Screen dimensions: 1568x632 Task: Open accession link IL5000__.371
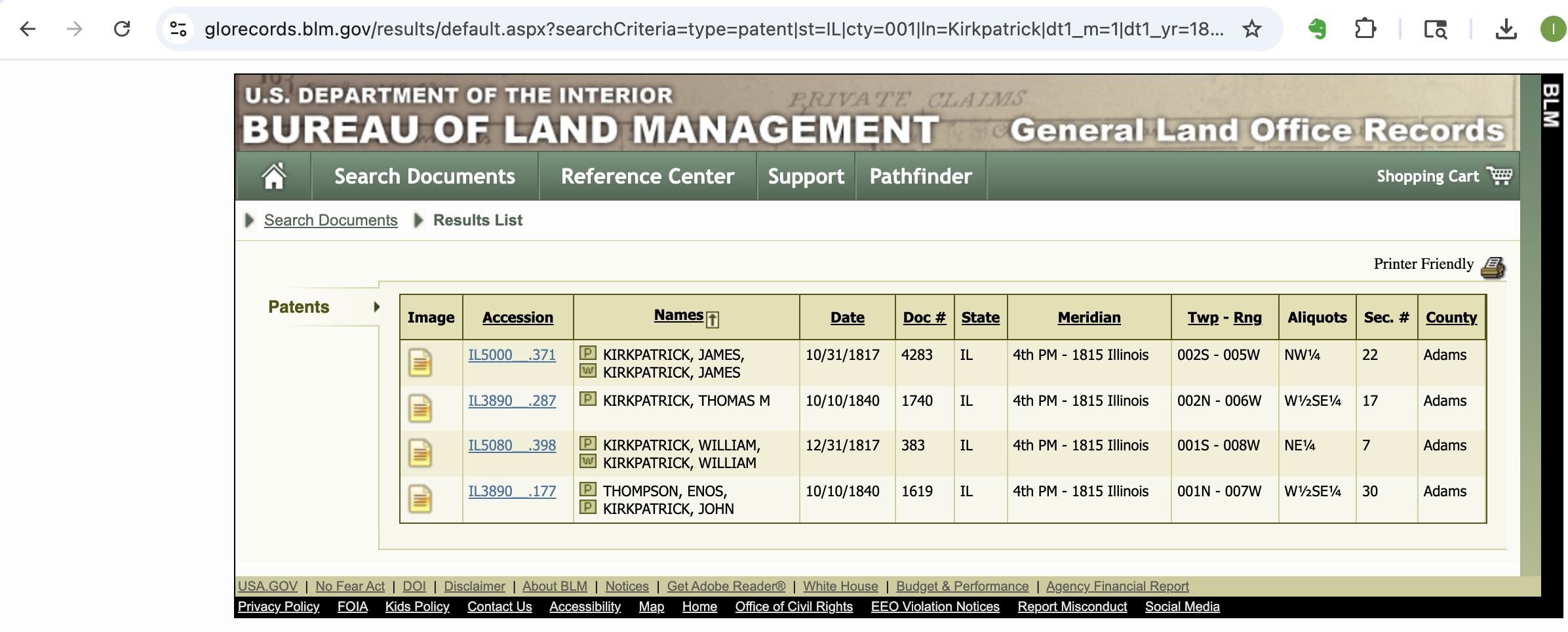click(x=511, y=355)
